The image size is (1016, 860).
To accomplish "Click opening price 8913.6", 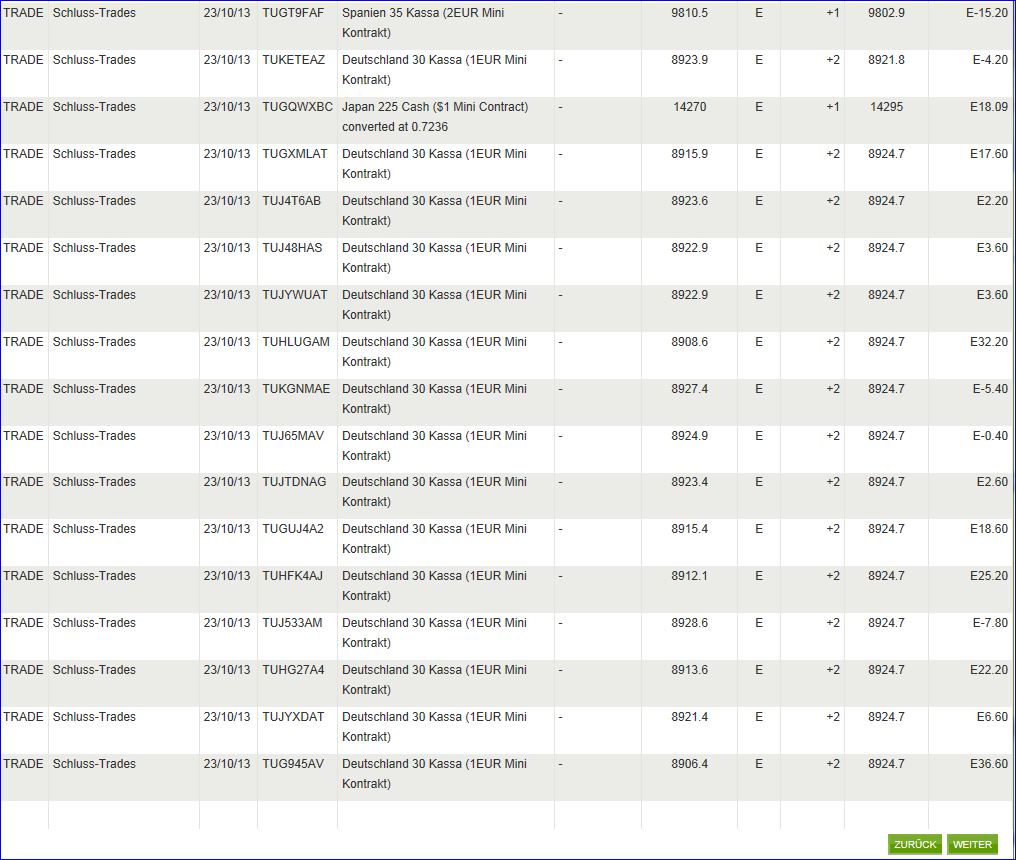I will 689,669.
